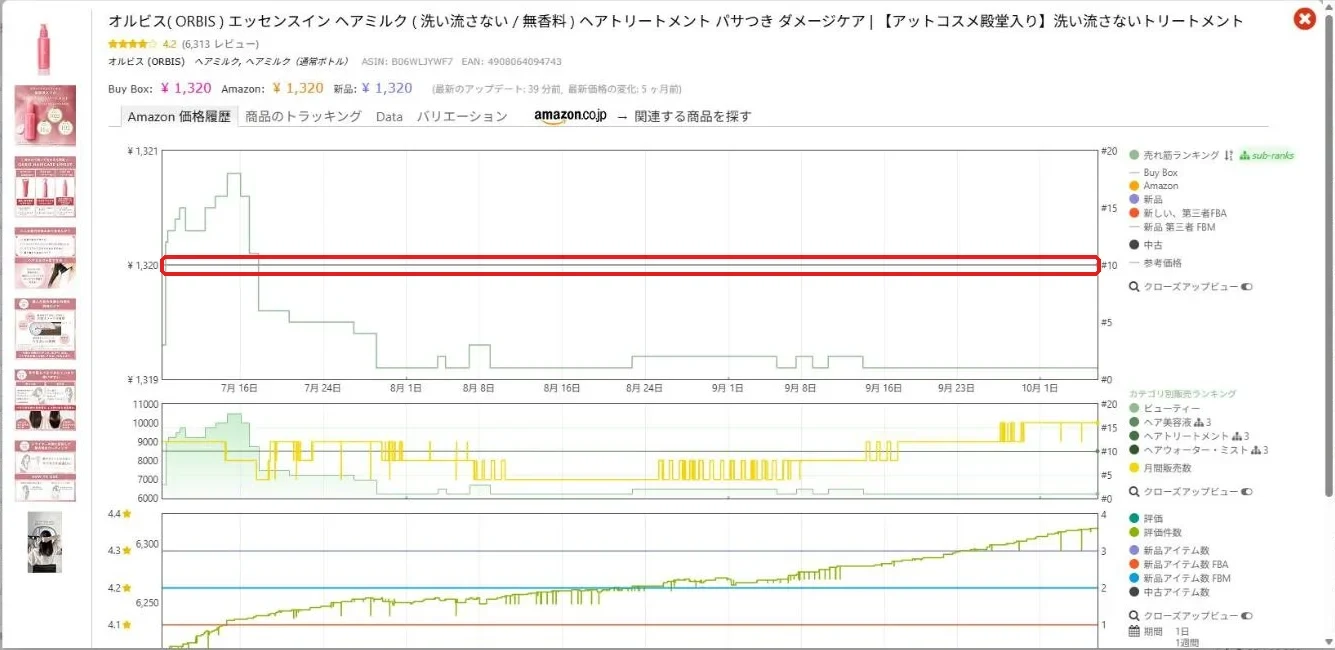Toggle Buy Box legend line

(1153, 173)
